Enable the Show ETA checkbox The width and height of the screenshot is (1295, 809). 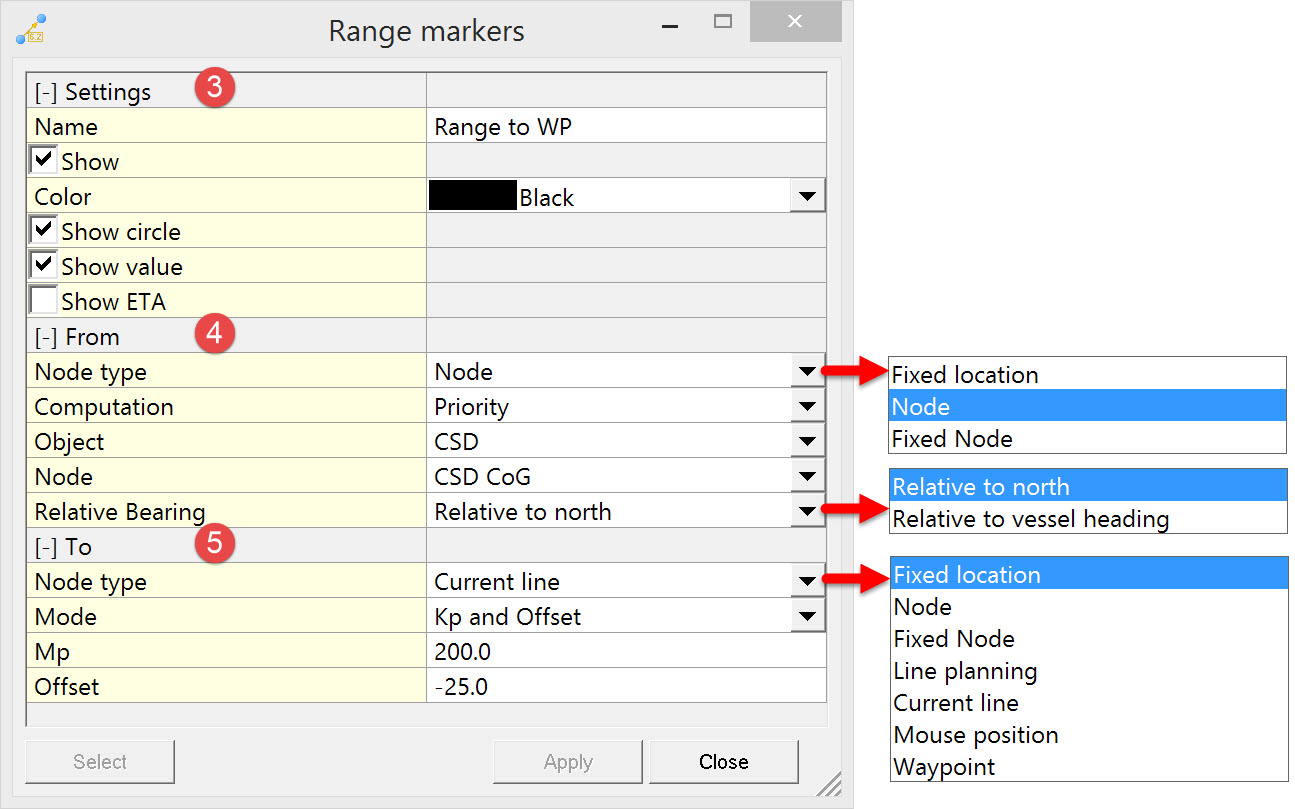pyautogui.click(x=44, y=301)
